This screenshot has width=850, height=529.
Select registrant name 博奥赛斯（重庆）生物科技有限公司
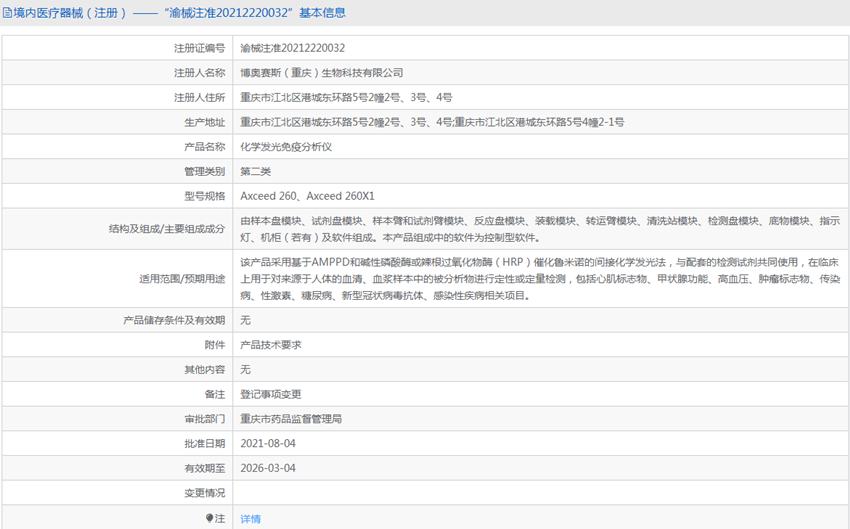click(321, 73)
